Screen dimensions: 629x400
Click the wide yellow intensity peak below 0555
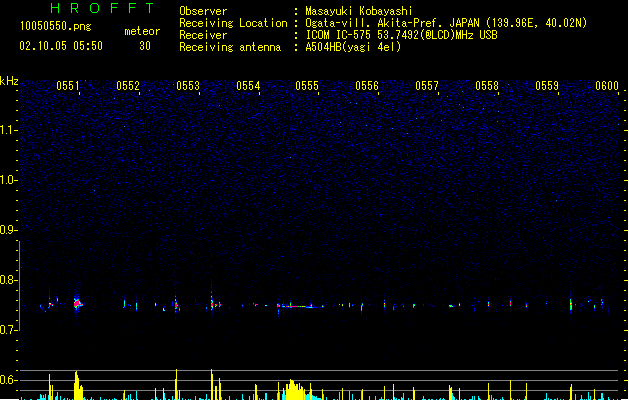click(295, 390)
